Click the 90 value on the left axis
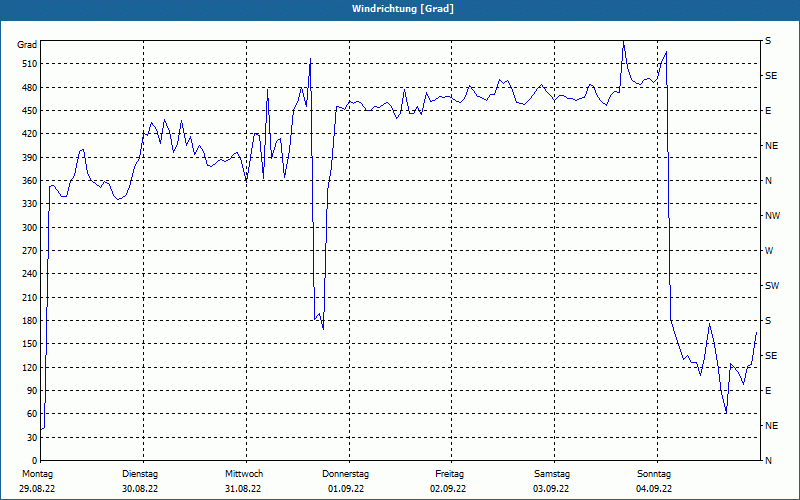The width and height of the screenshot is (800, 500). click(33, 391)
